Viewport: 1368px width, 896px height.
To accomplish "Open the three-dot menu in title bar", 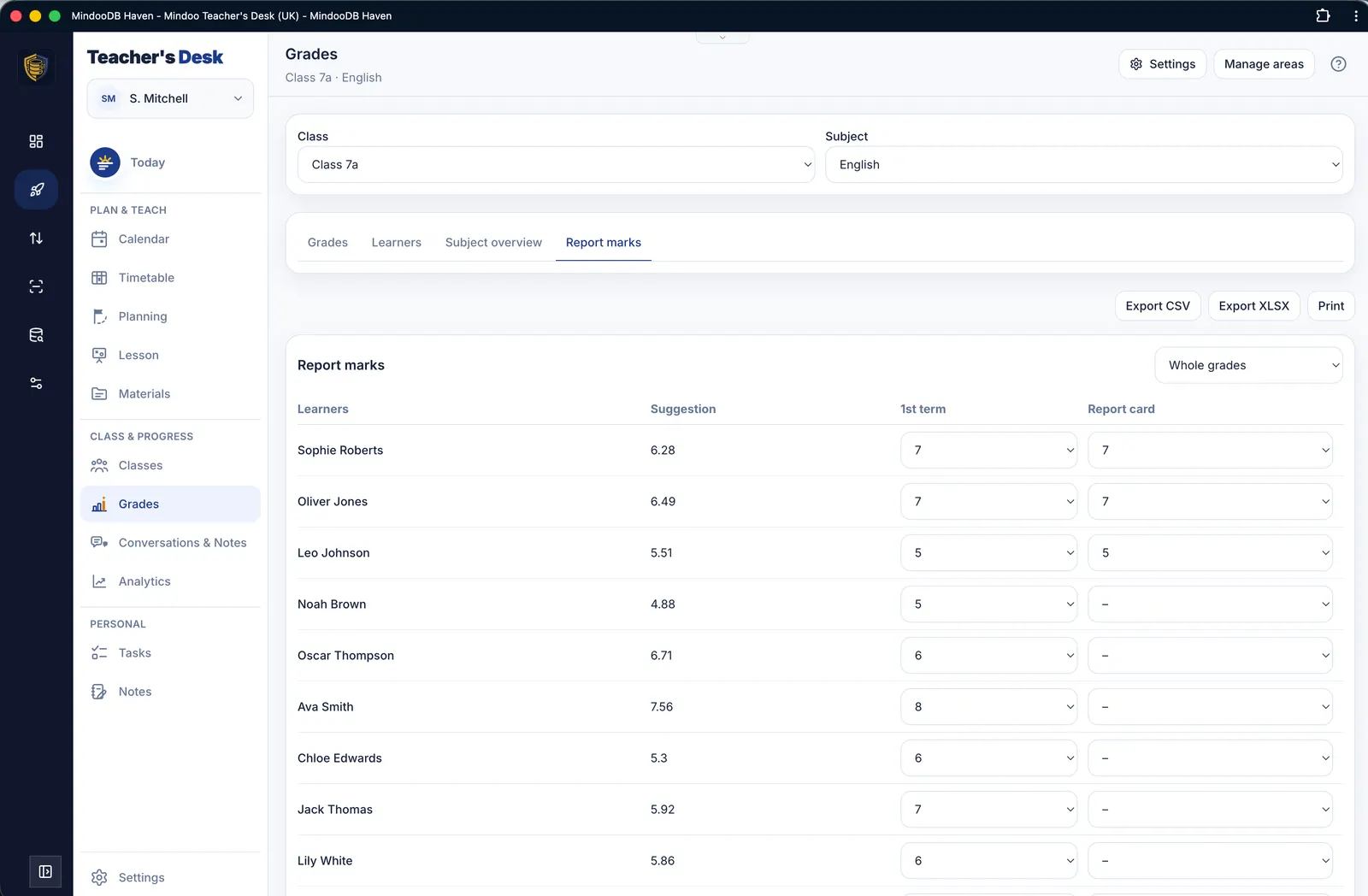I will (x=1356, y=15).
